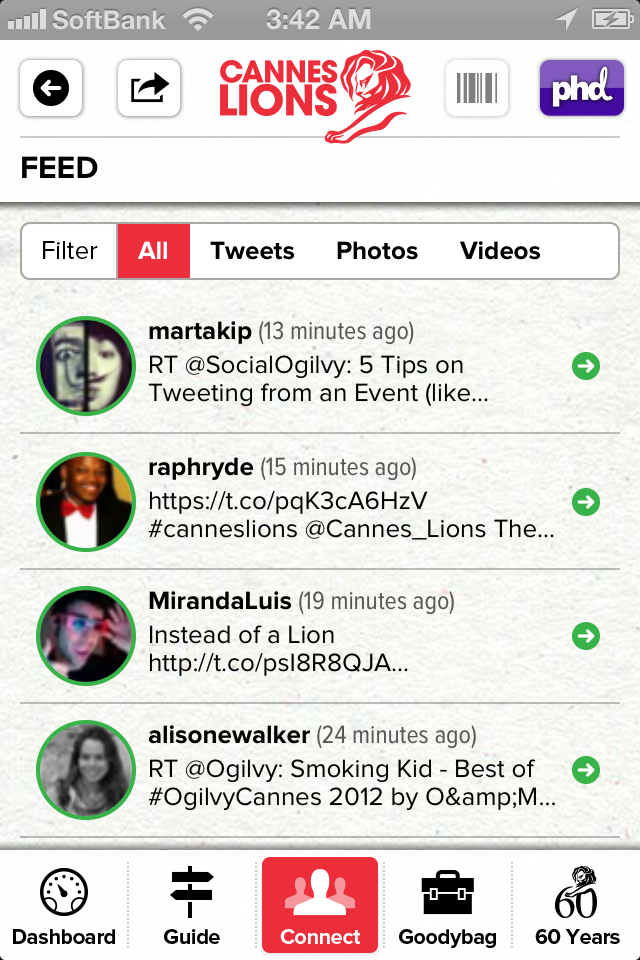Screen dimensions: 640x960
Task: Tap the back arrow button
Action: pyautogui.click(x=51, y=88)
